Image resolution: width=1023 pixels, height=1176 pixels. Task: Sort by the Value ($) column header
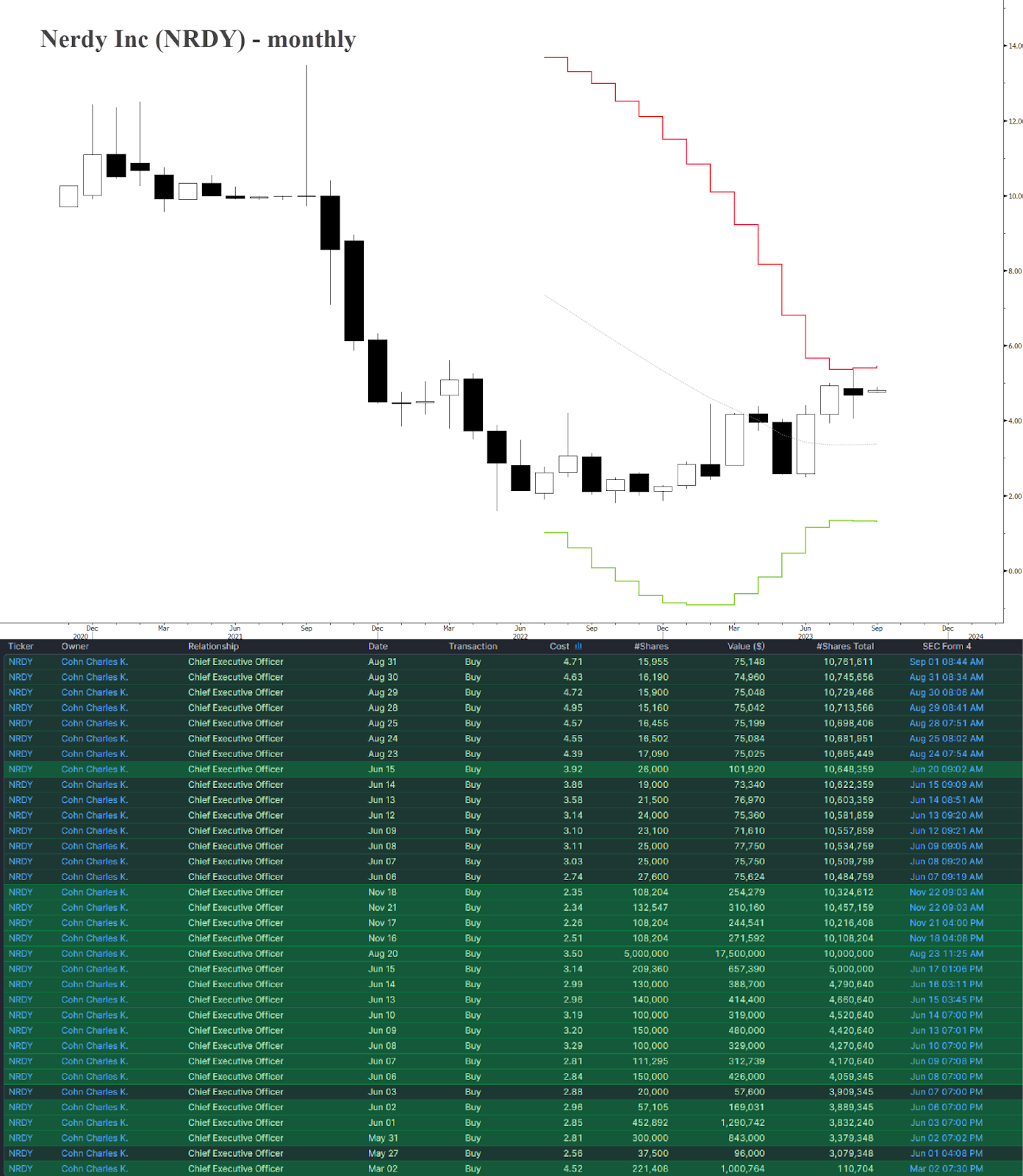746,647
